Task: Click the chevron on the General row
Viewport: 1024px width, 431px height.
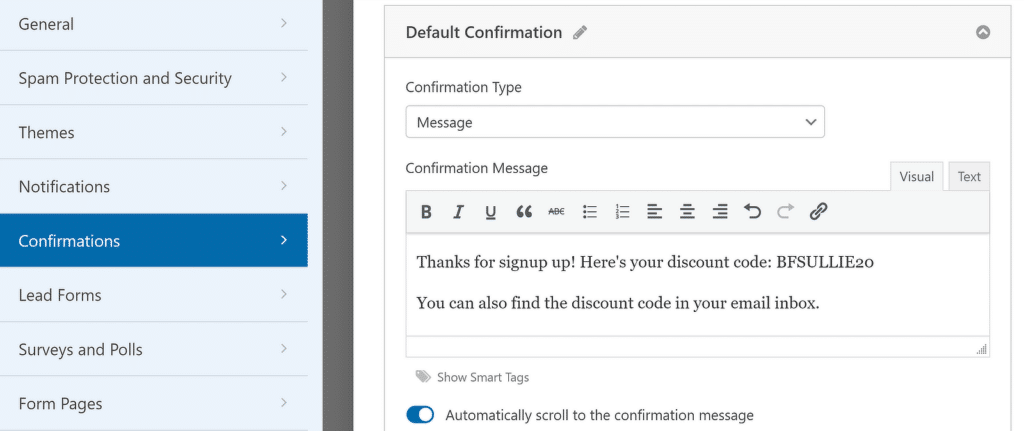Action: pos(283,23)
